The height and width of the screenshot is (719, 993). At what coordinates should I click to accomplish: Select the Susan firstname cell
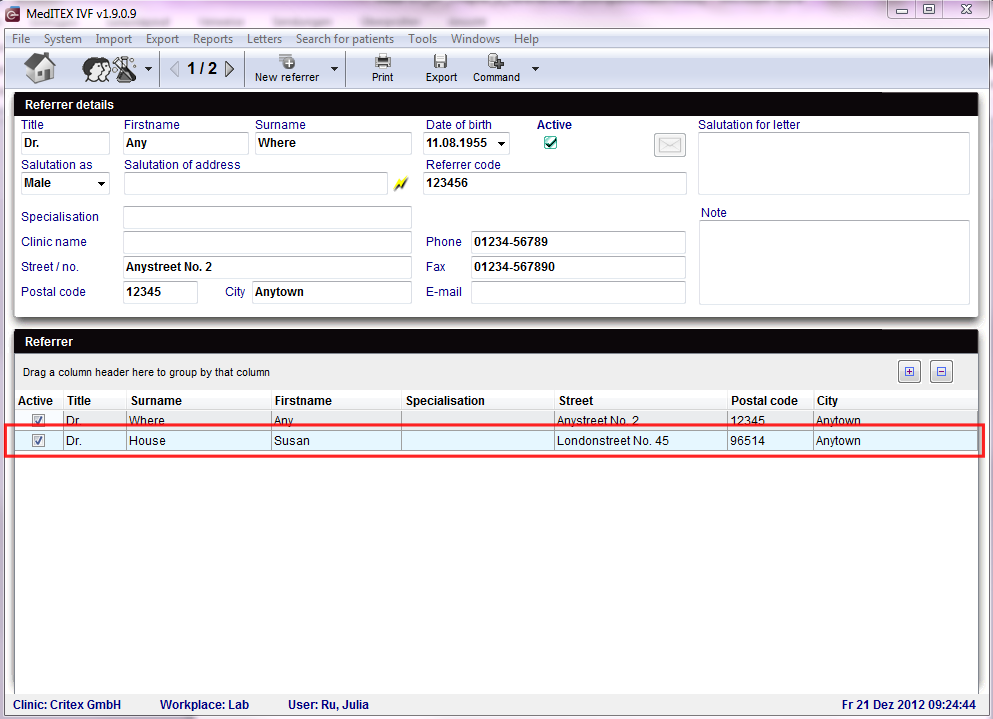(336, 441)
